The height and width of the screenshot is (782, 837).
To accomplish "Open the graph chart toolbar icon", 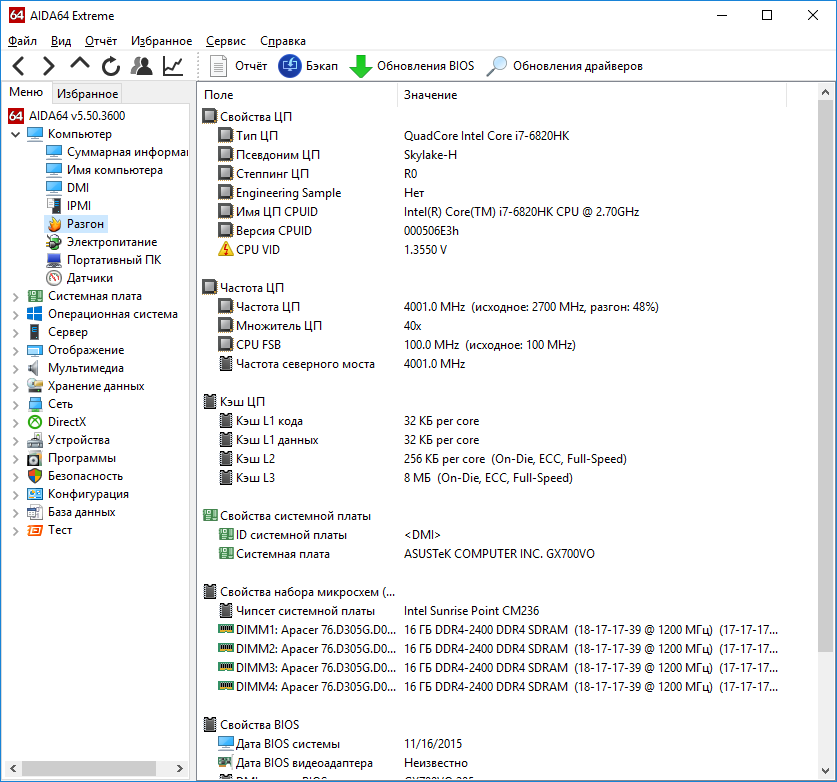I will pos(173,66).
